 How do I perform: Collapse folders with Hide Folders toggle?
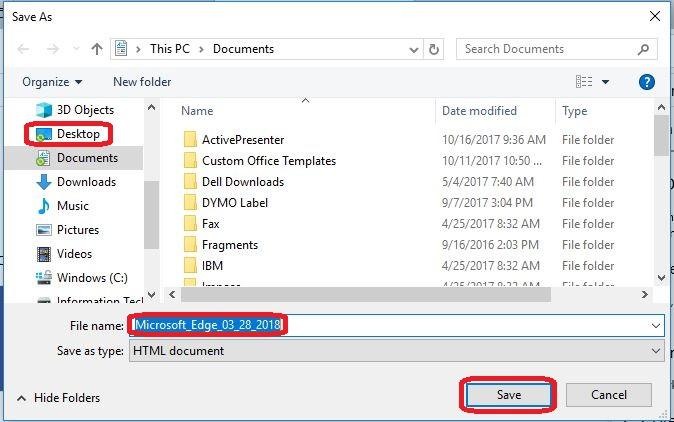pos(59,398)
